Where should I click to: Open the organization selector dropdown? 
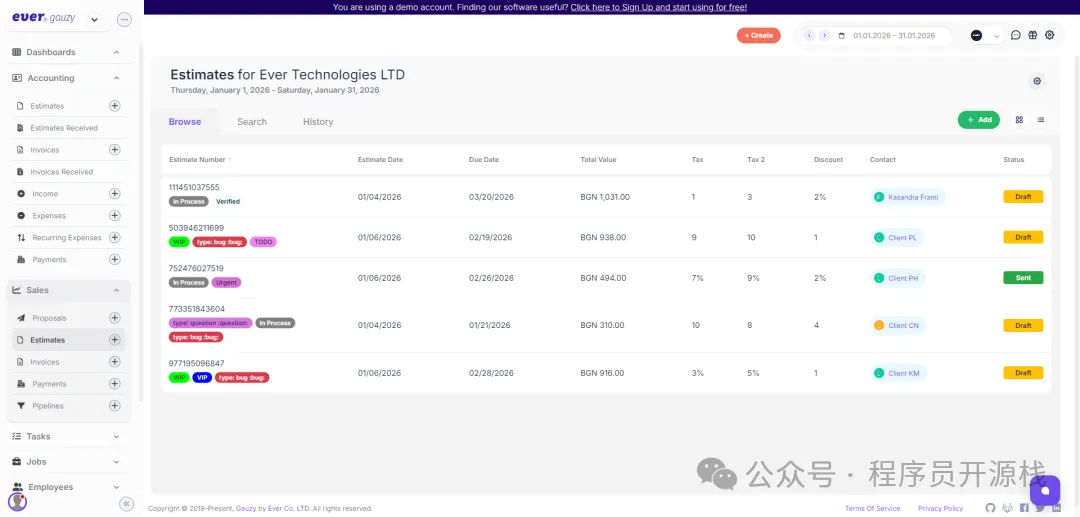(x=984, y=36)
